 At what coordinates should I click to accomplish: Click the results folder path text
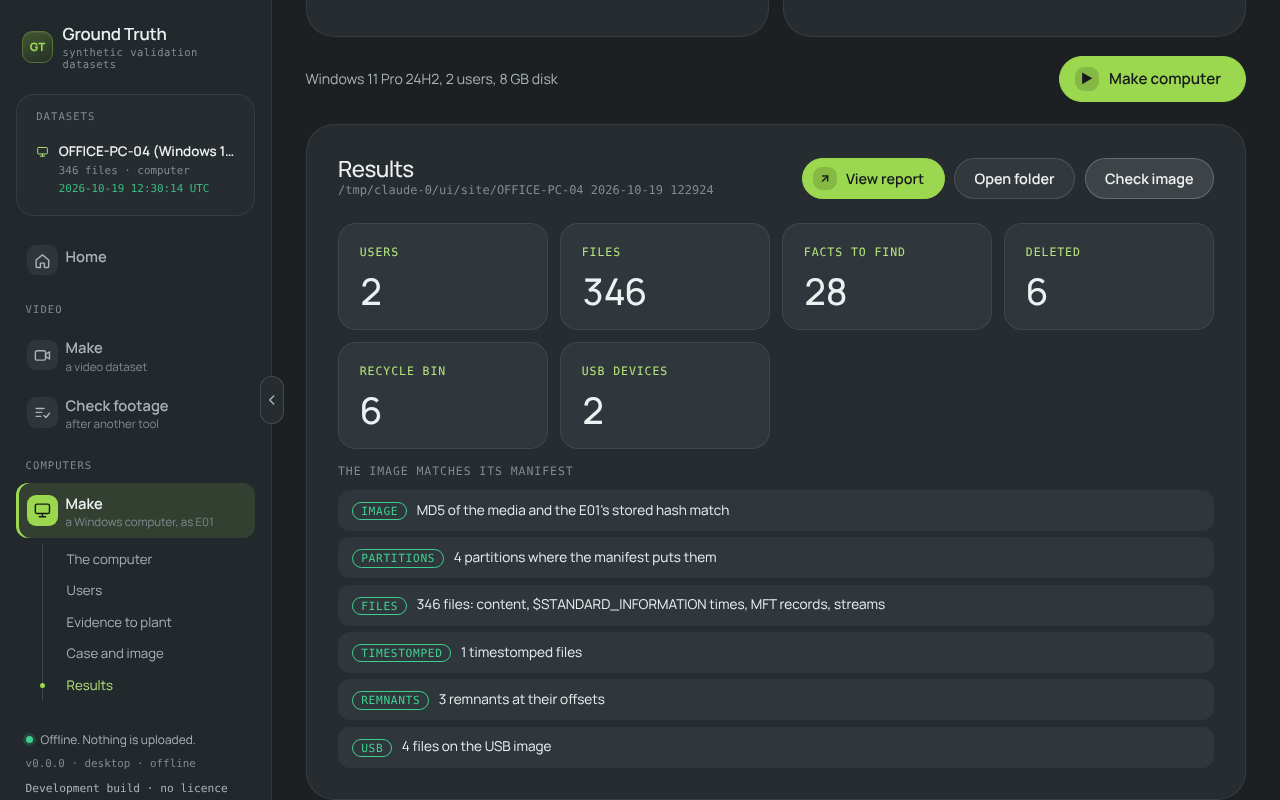[x=526, y=190]
